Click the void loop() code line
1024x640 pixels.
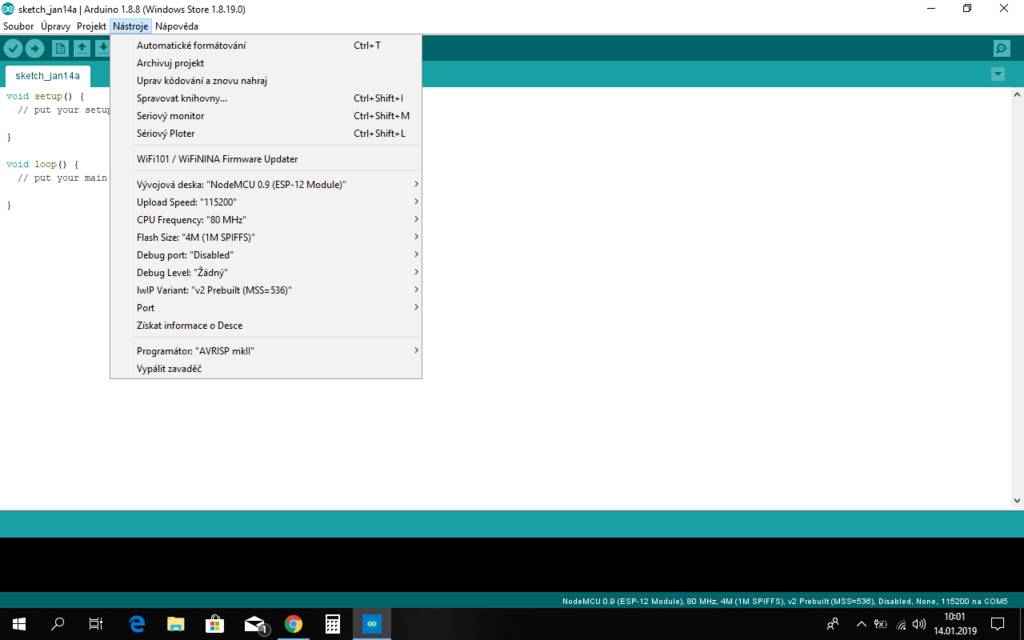click(x=42, y=164)
